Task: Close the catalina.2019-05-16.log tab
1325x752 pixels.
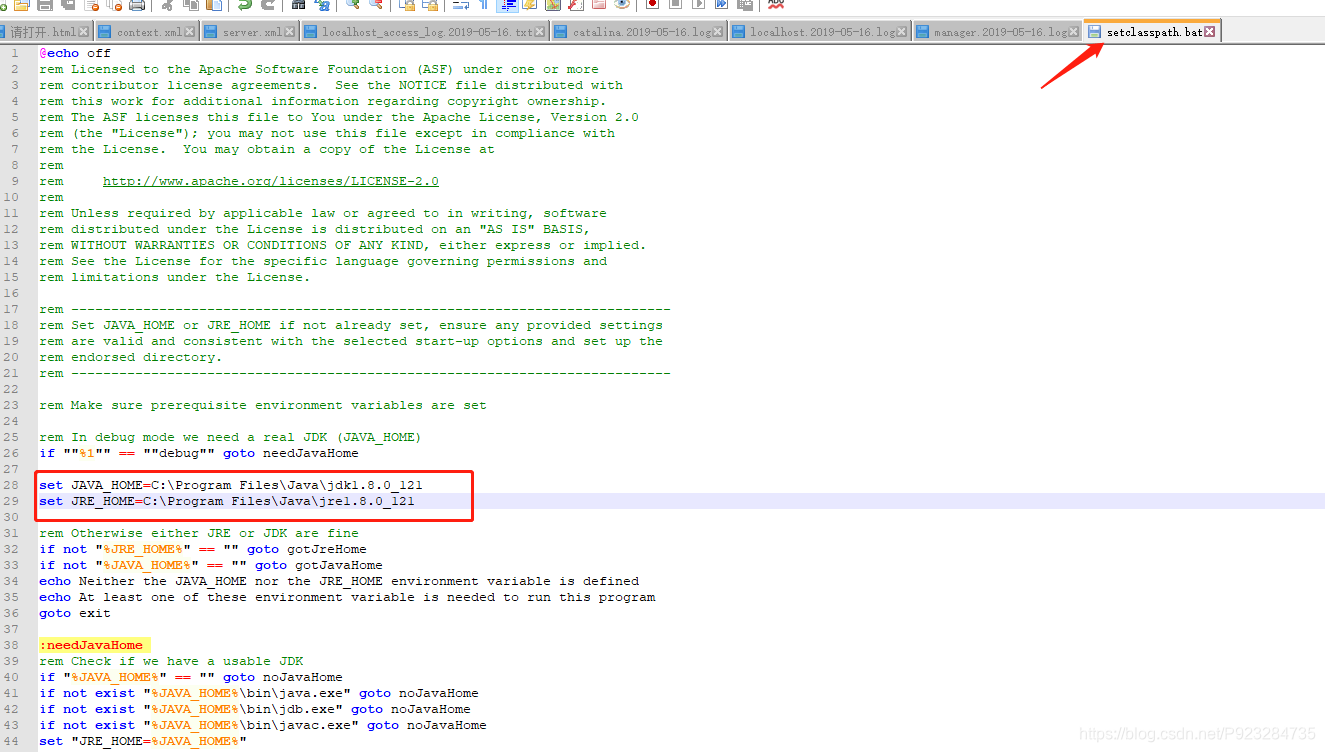Action: pyautogui.click(x=718, y=32)
